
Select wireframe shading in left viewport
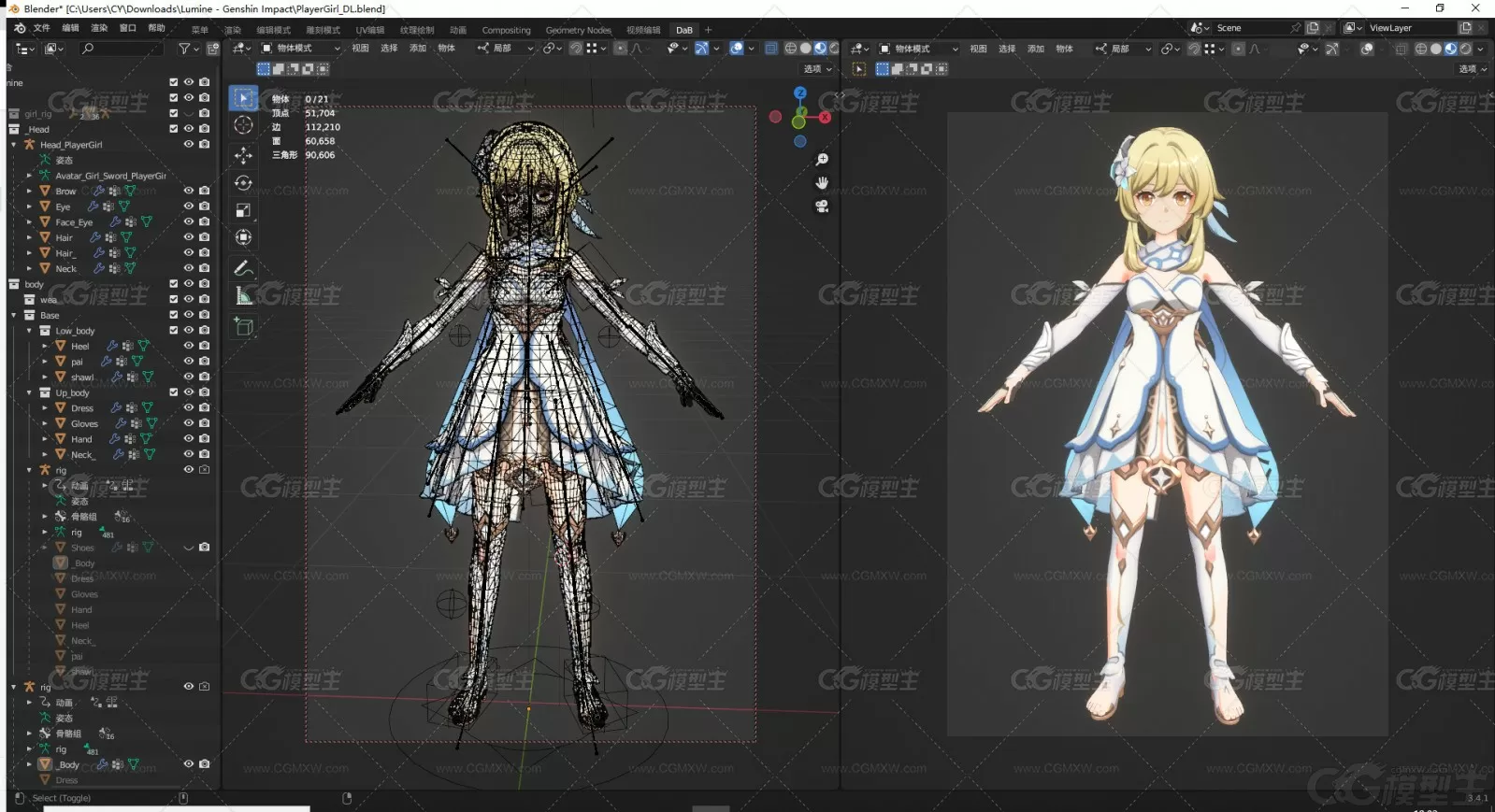791,49
